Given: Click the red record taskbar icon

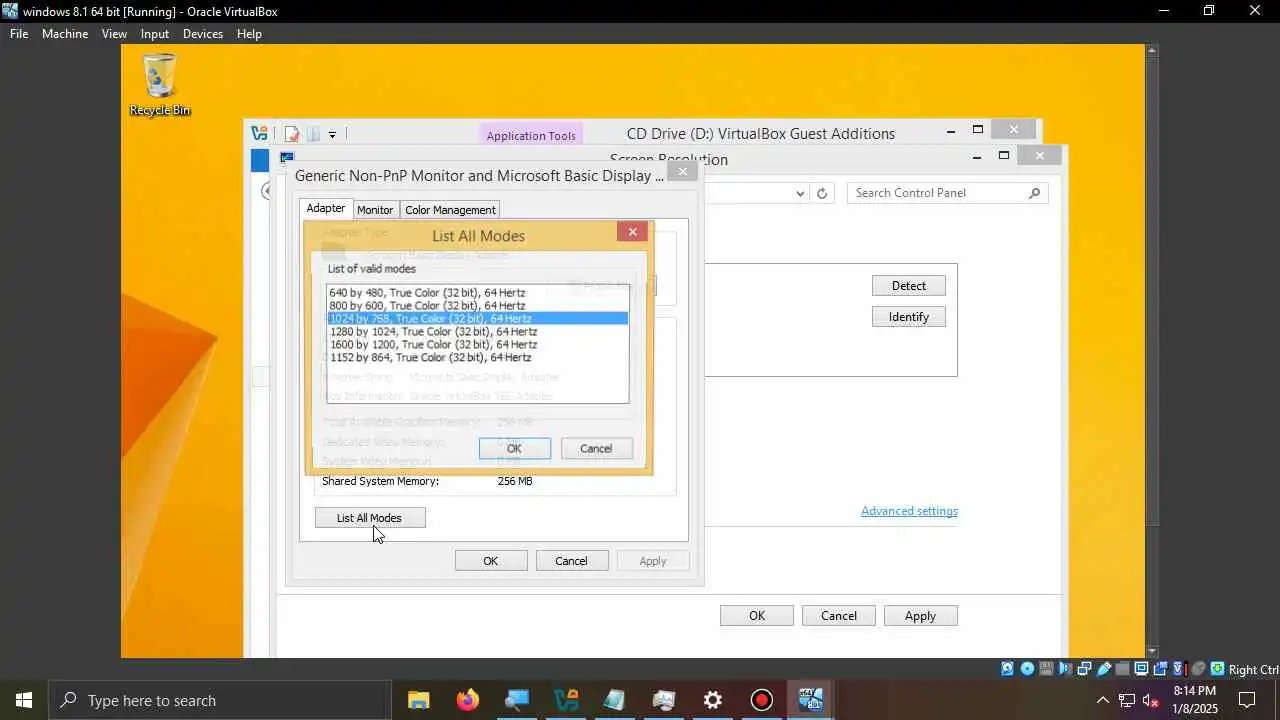Looking at the screenshot, I should [x=762, y=700].
